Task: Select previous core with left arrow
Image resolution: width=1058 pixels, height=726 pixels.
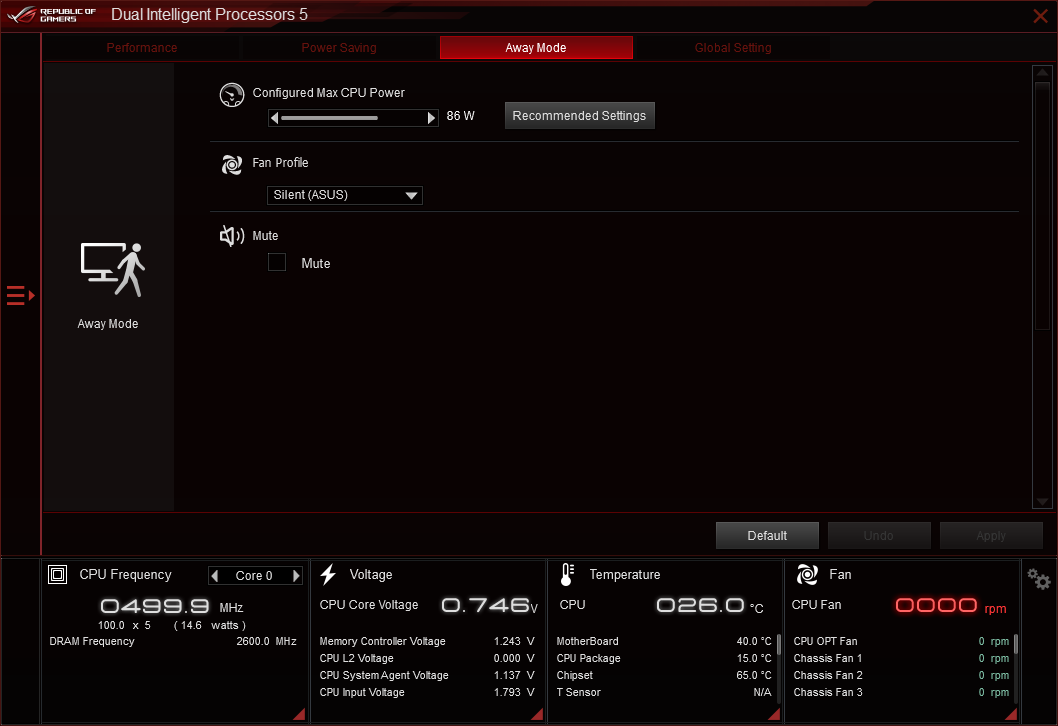Action: click(215, 576)
